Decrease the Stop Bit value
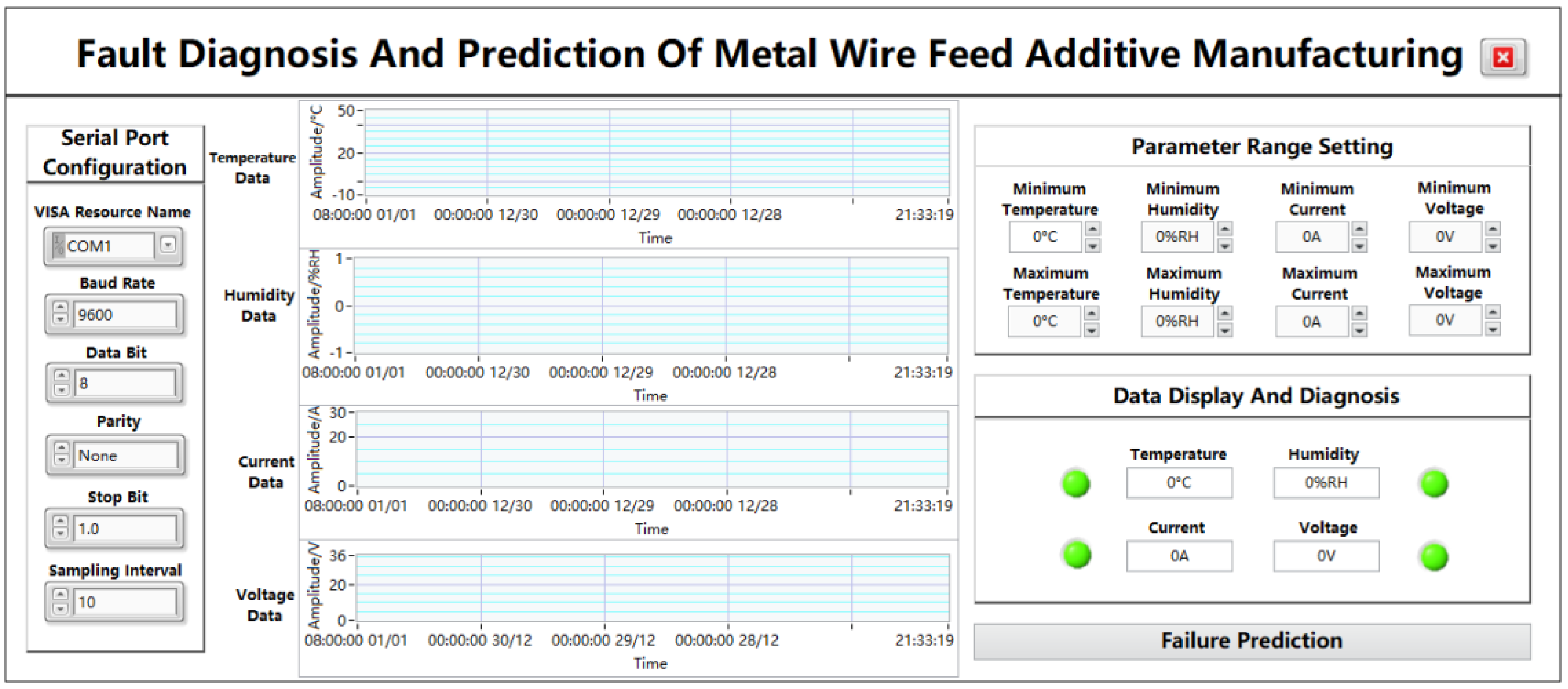 (x=60, y=534)
